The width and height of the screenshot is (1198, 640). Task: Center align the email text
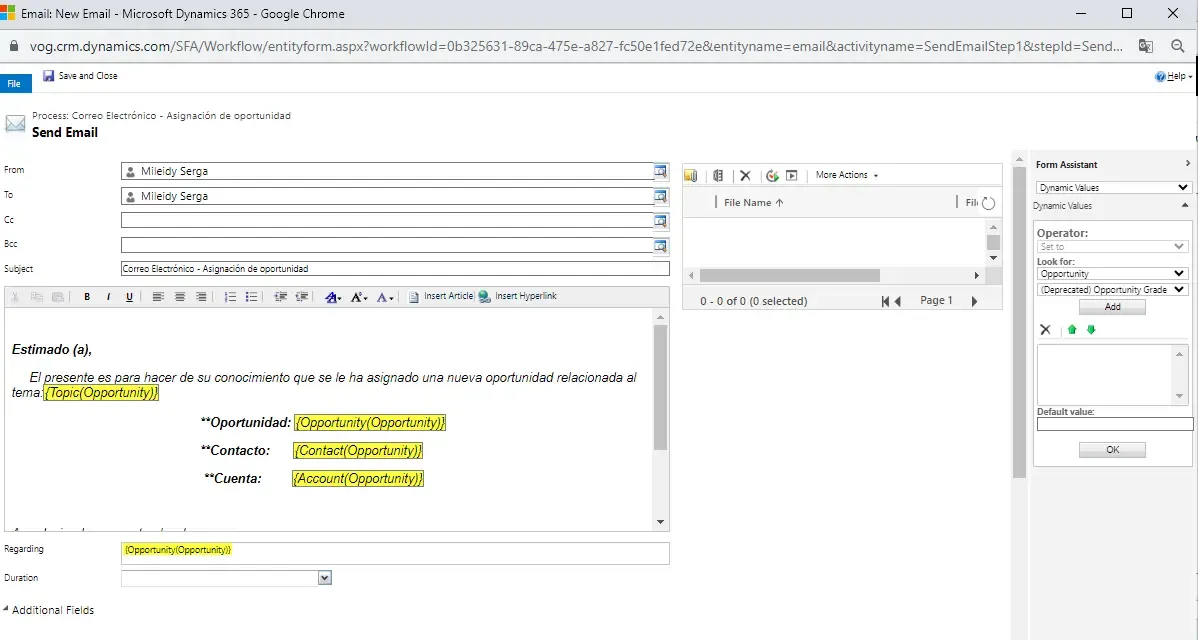point(180,297)
